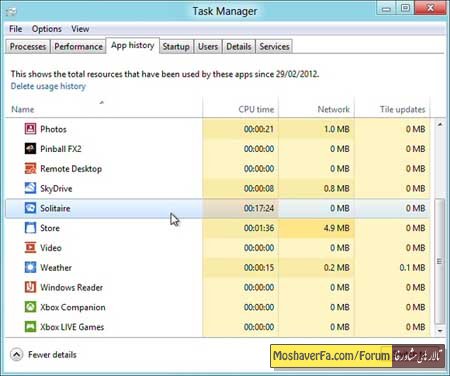Sort by the Network column header

(316, 108)
